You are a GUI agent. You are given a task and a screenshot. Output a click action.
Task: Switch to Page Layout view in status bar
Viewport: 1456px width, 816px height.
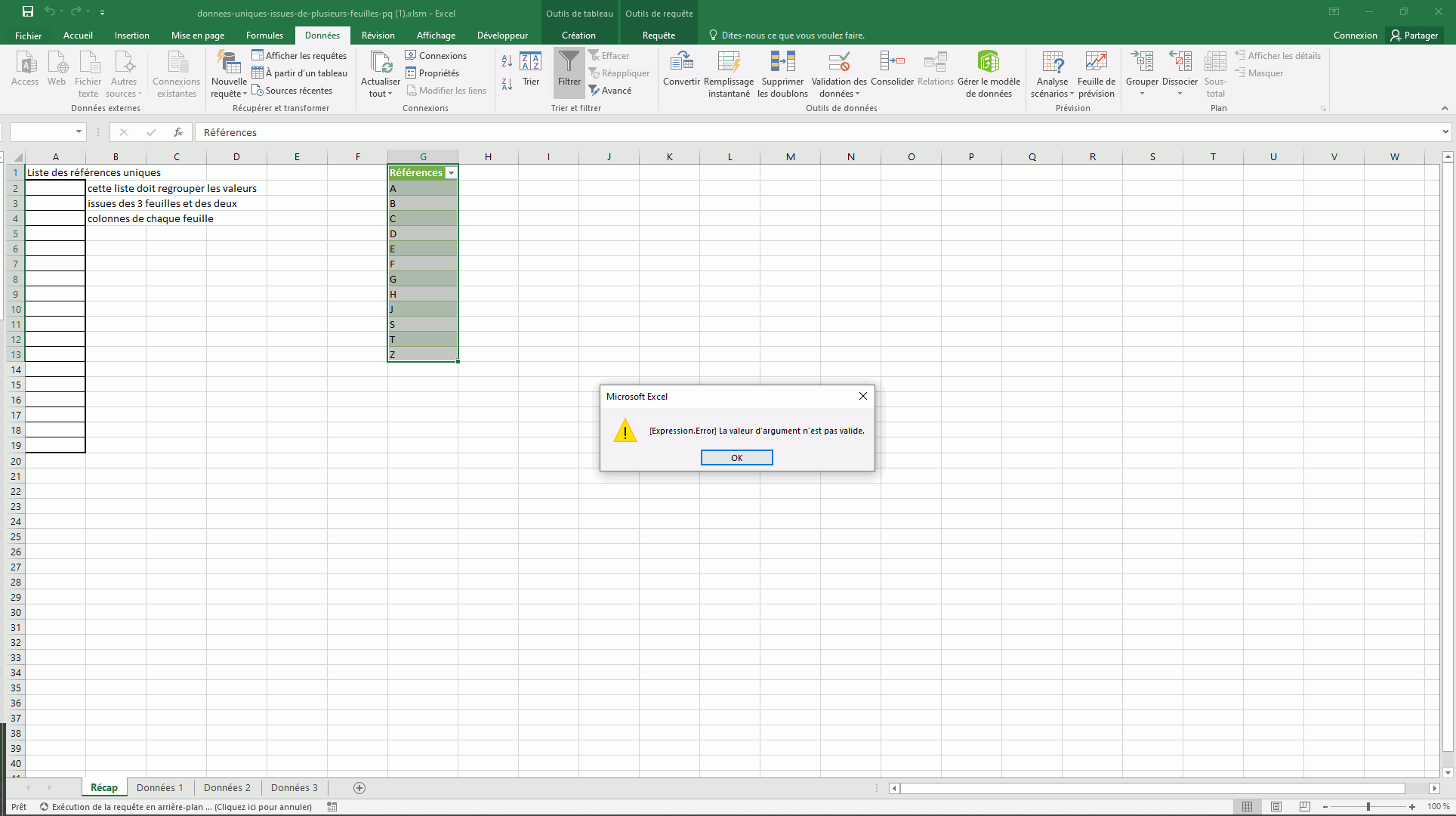[x=1276, y=807]
